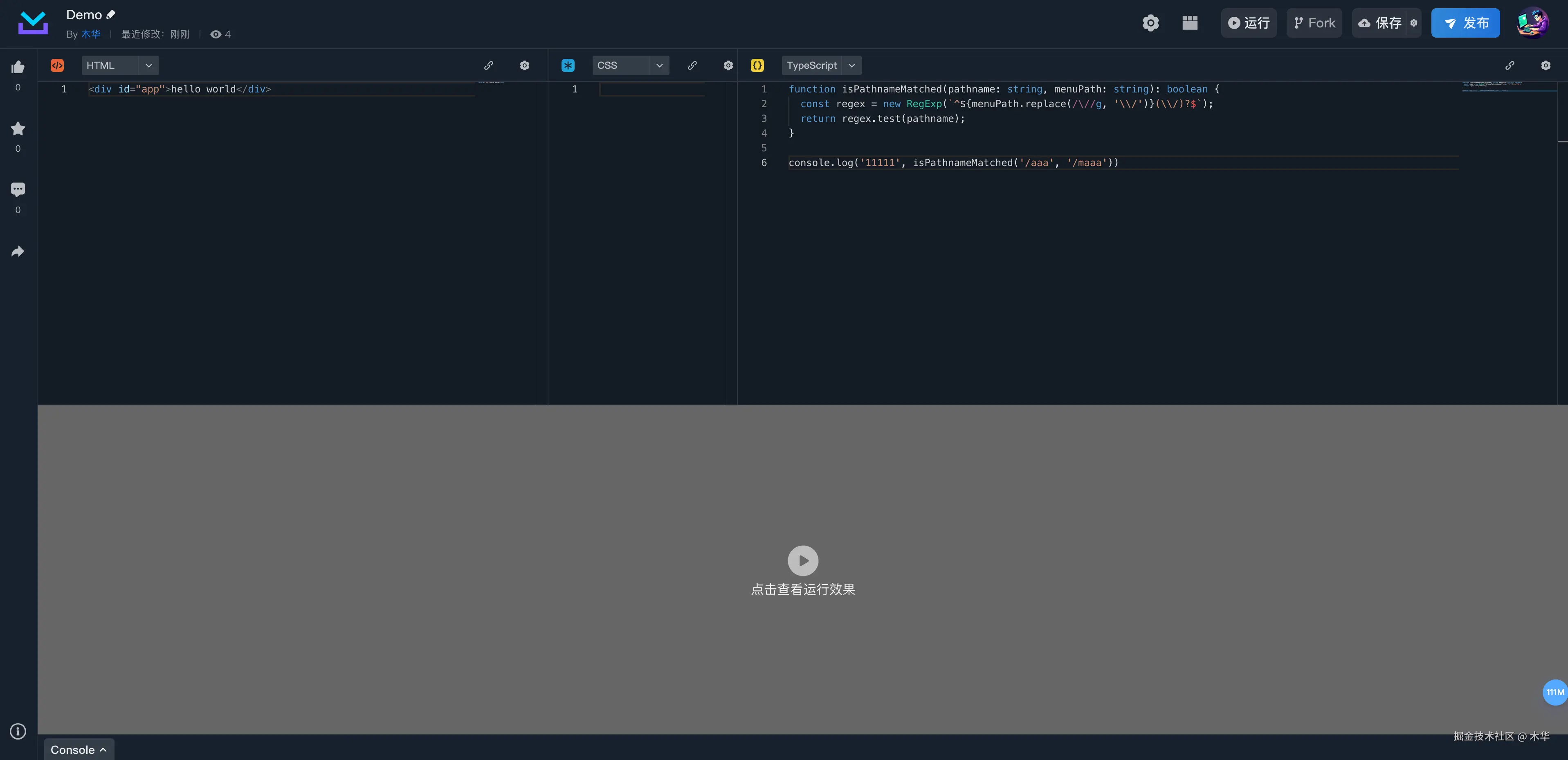Open the comments bubble icon
Viewport: 1568px width, 760px height.
pos(18,189)
